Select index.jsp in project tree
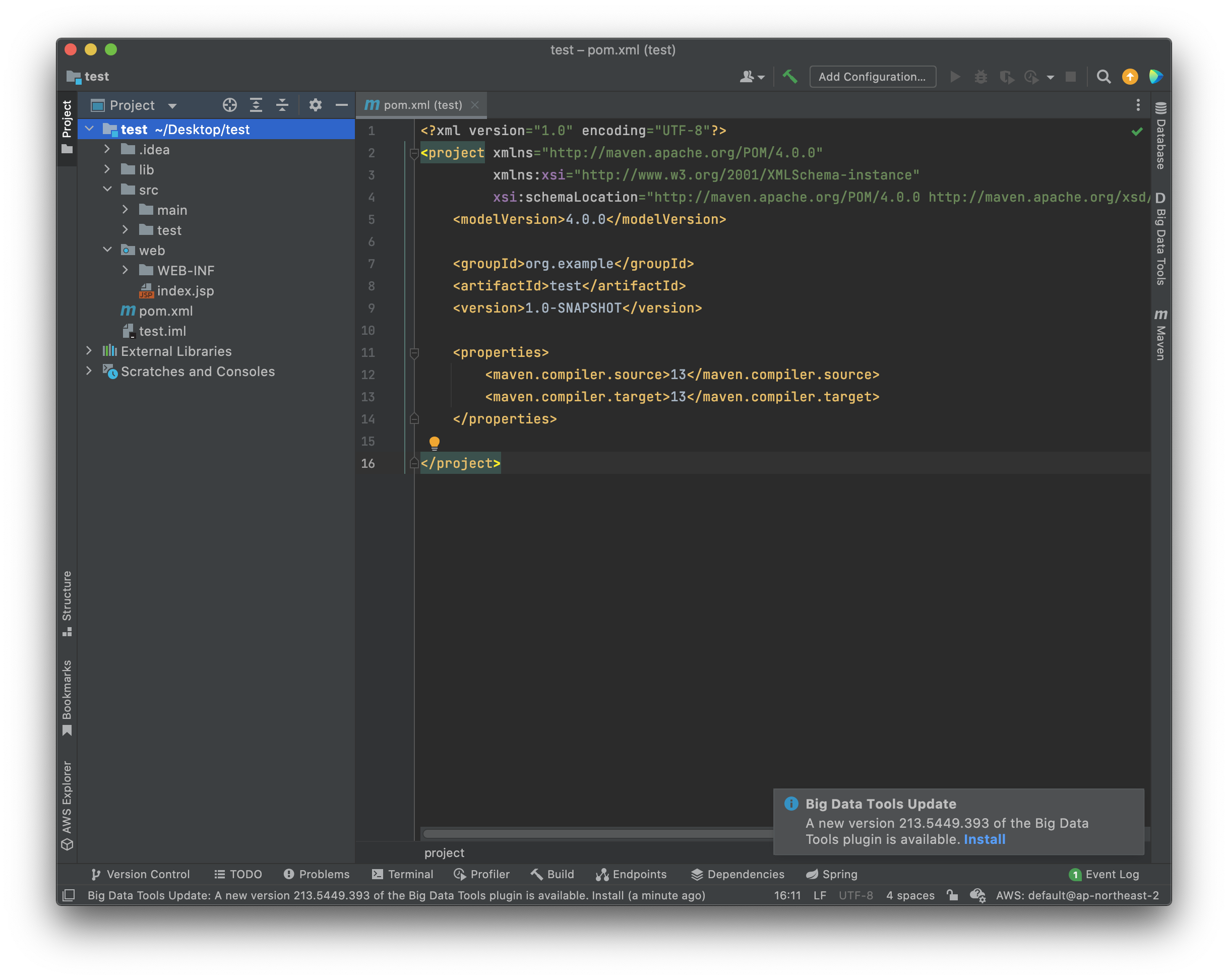The height and width of the screenshot is (980, 1228). (185, 291)
